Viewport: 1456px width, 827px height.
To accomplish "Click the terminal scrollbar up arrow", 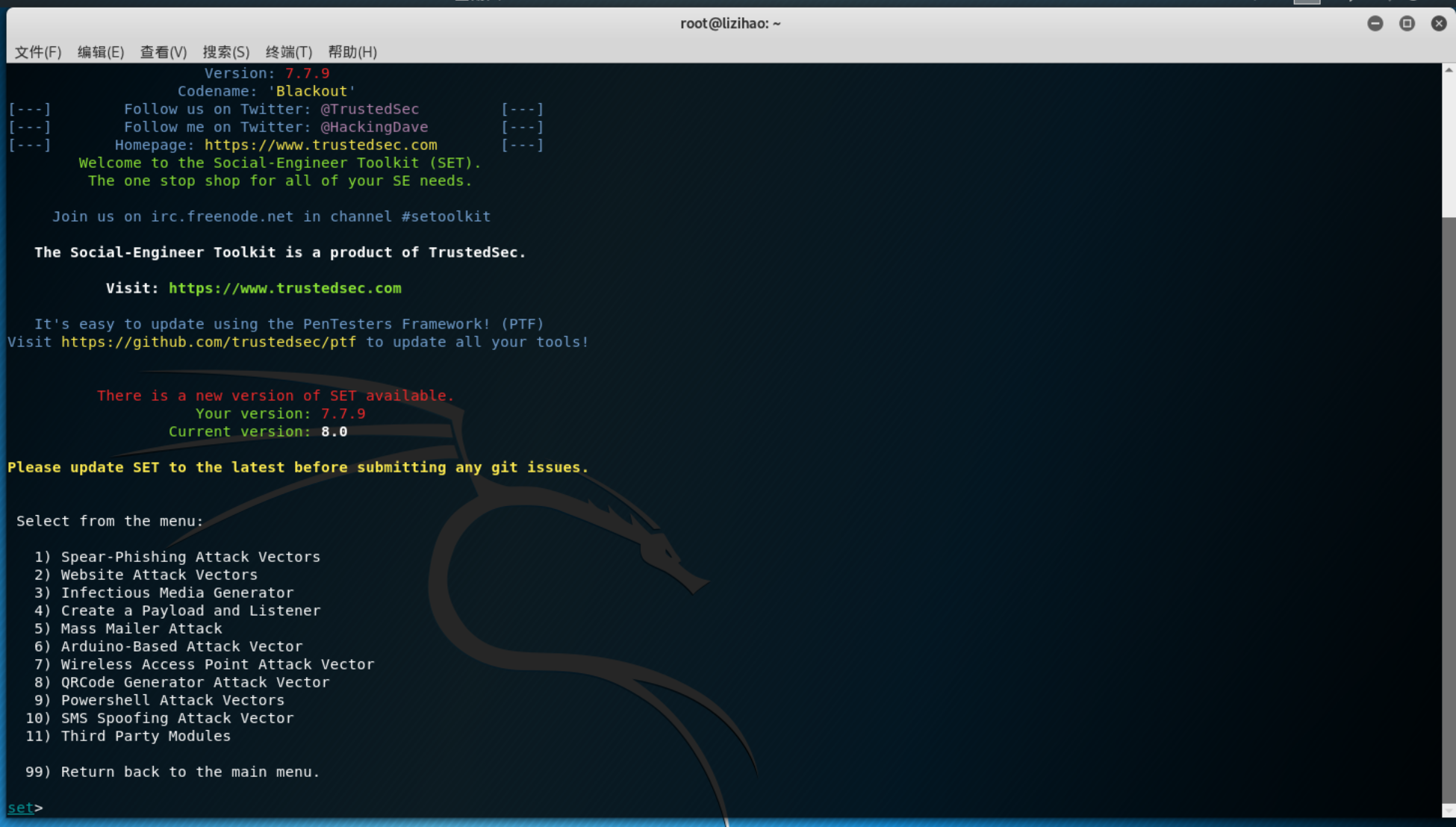I will 1449,70.
